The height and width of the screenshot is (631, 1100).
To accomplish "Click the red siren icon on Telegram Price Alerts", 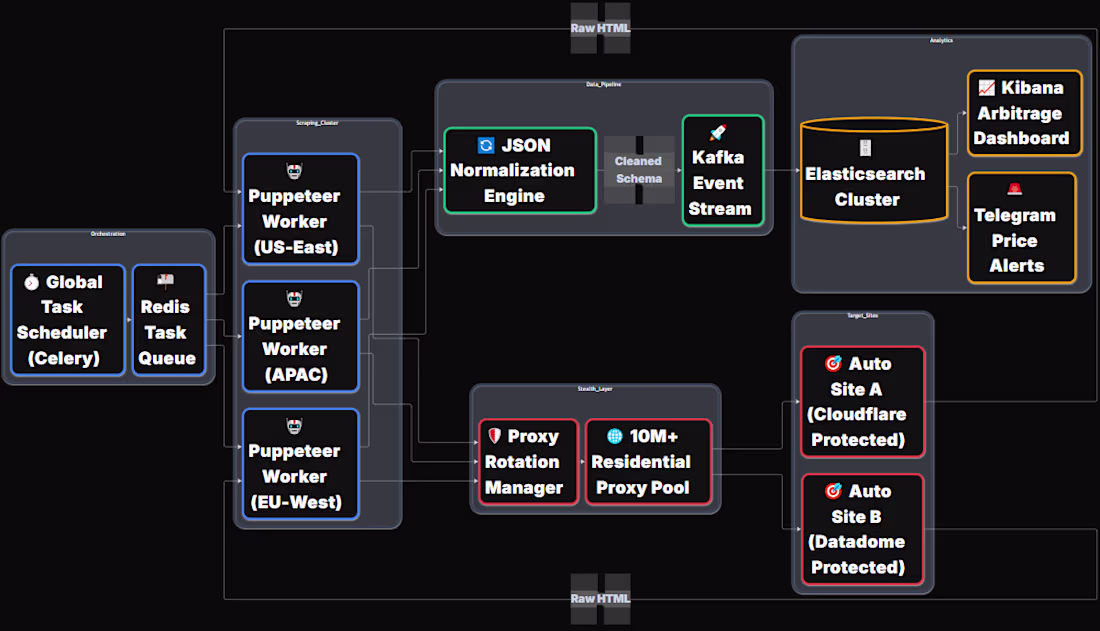I will 1015,189.
